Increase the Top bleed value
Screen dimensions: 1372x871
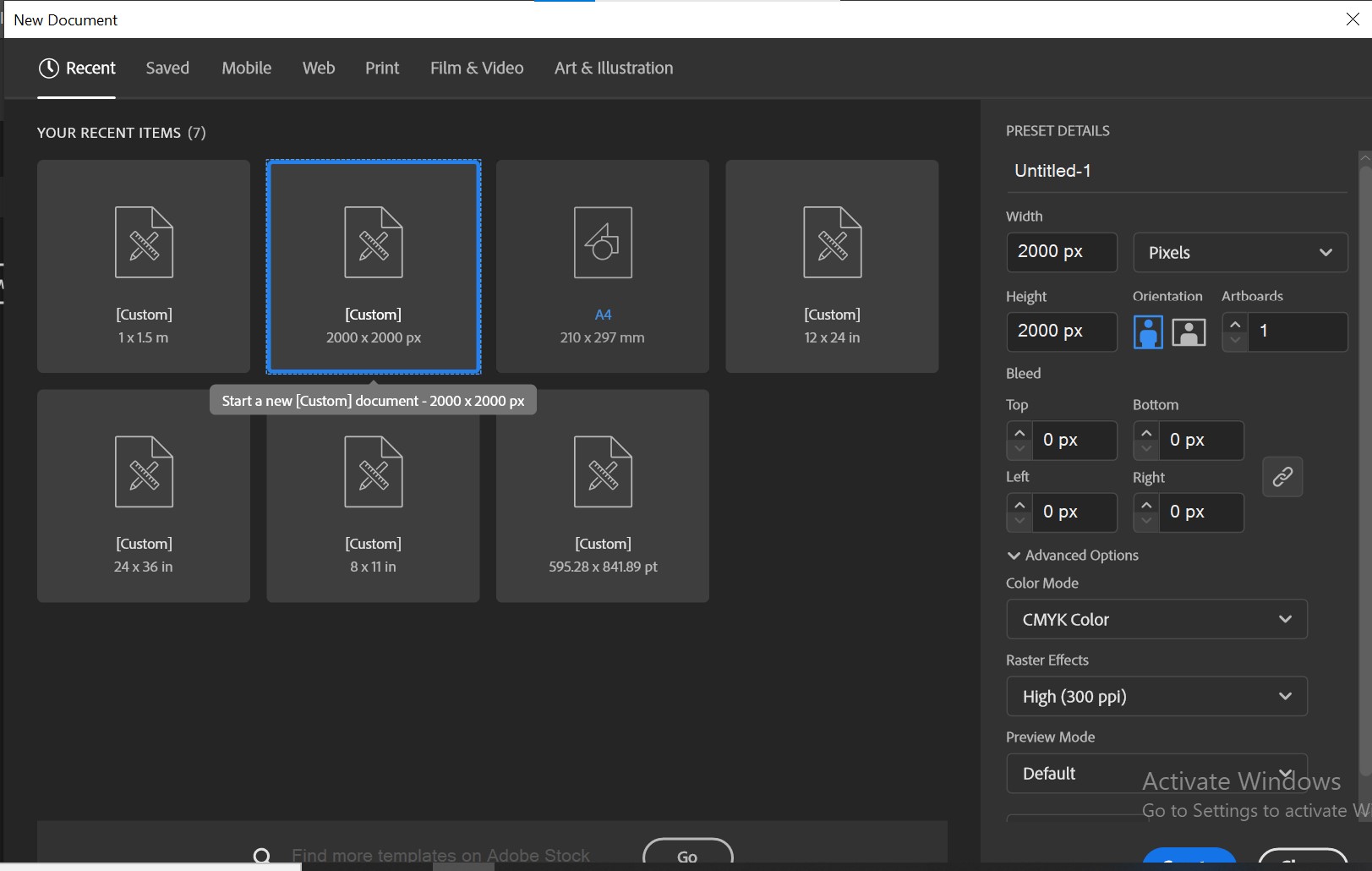[1019, 433]
